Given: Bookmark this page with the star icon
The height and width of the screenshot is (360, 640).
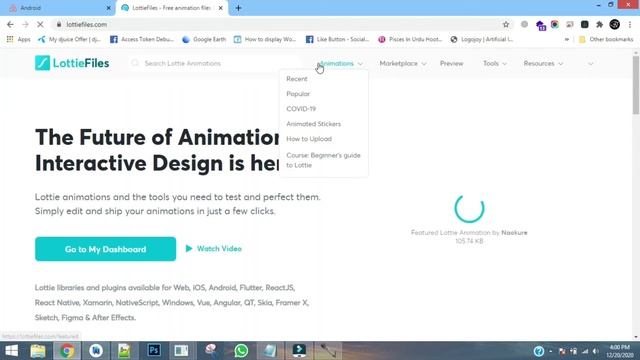Looking at the screenshot, I should pyautogui.click(x=506, y=24).
